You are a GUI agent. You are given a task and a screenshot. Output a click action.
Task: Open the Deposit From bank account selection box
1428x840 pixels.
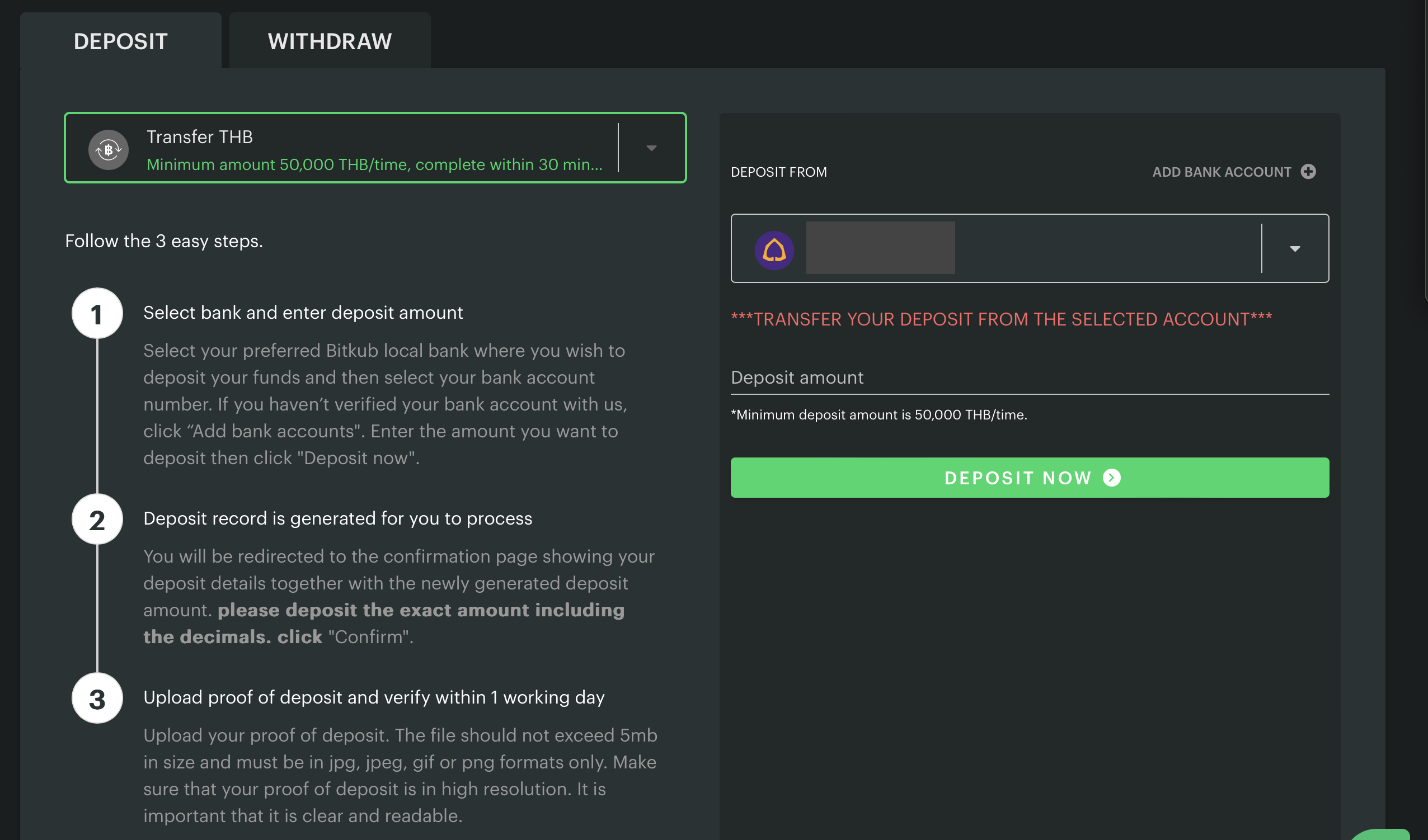[1077, 249]
